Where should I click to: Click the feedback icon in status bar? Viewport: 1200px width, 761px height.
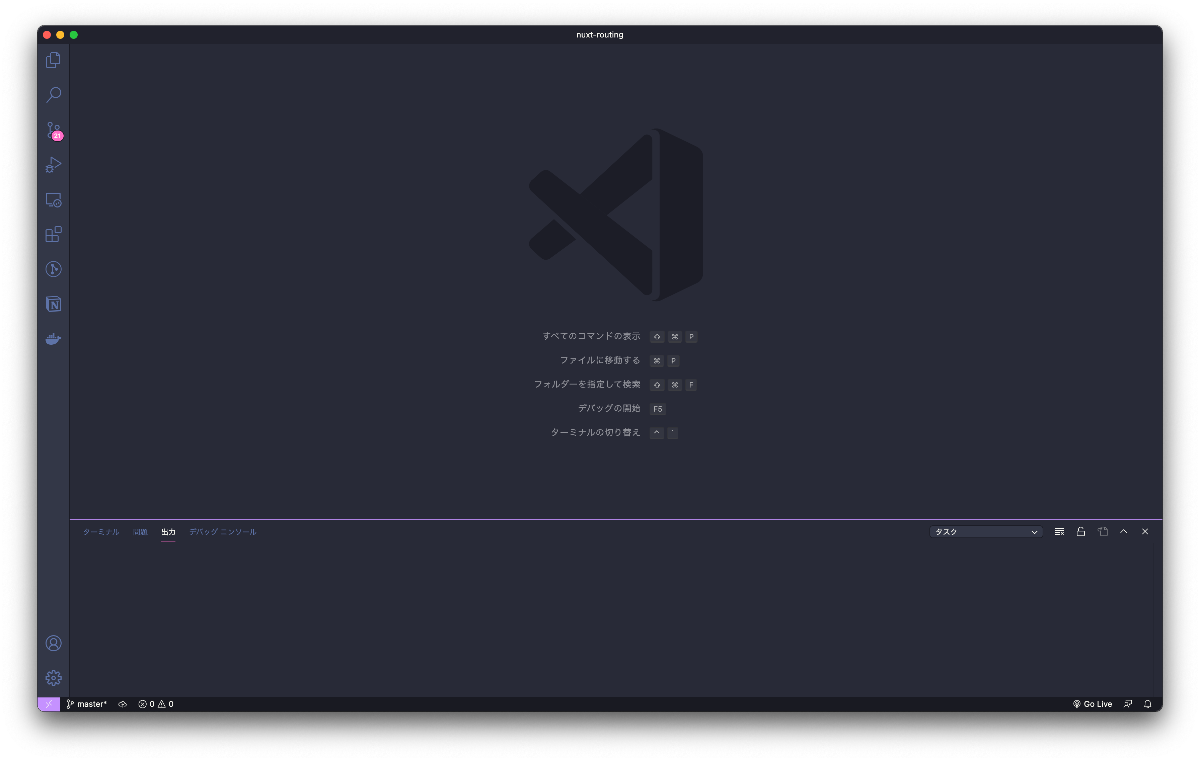coord(1128,704)
